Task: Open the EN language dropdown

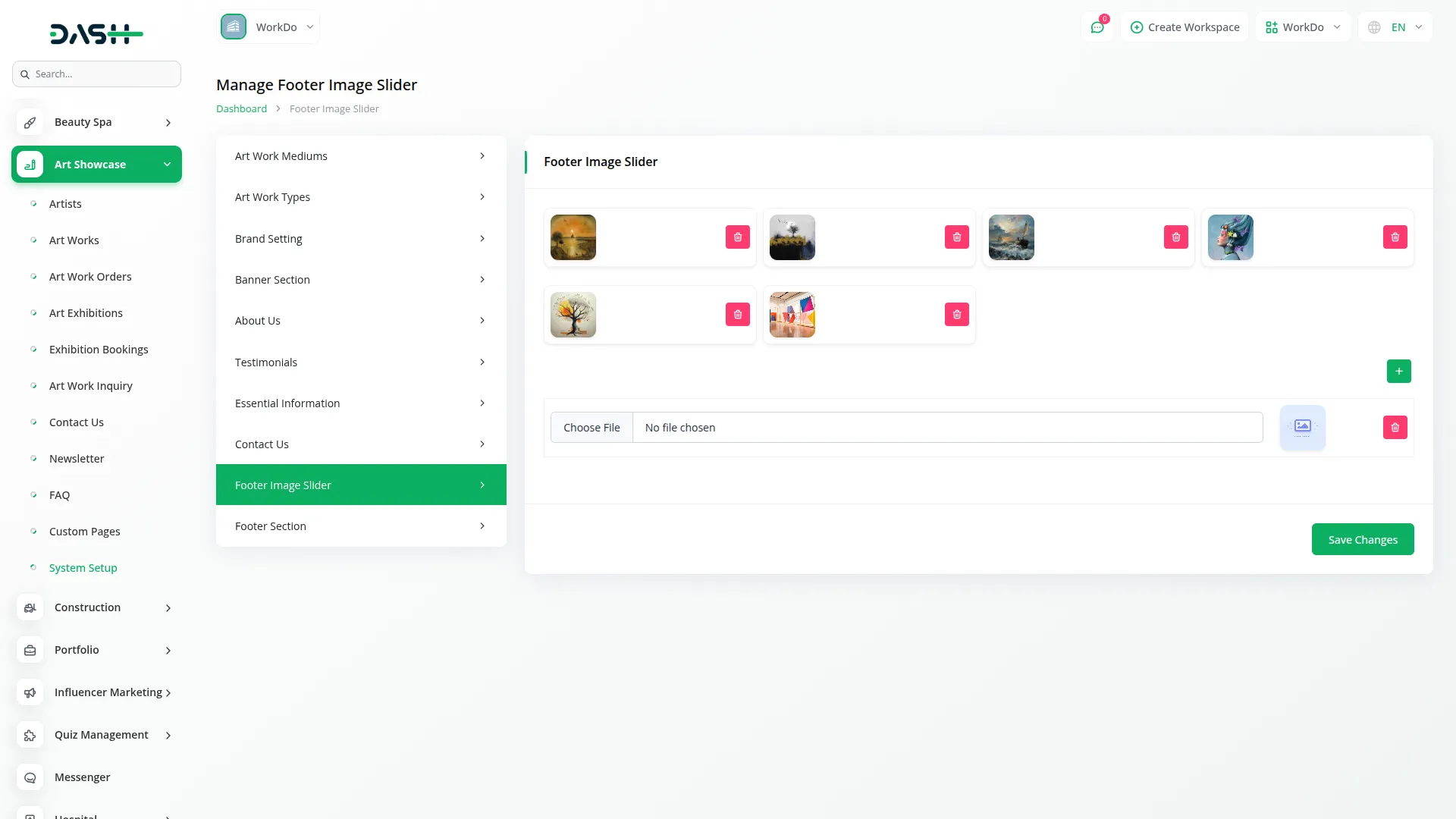Action: click(1395, 27)
